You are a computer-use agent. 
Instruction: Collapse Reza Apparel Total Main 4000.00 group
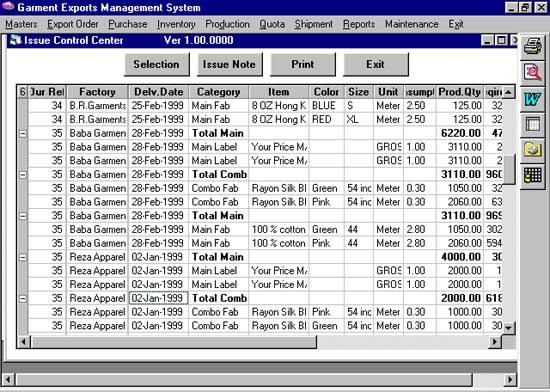tap(22, 257)
